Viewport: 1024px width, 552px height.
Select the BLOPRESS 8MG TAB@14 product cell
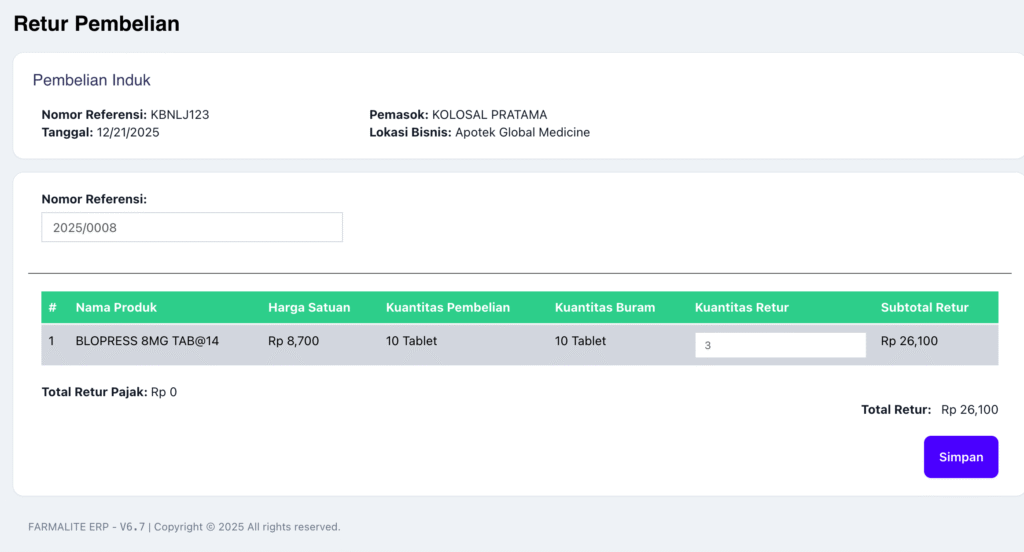[147, 341]
